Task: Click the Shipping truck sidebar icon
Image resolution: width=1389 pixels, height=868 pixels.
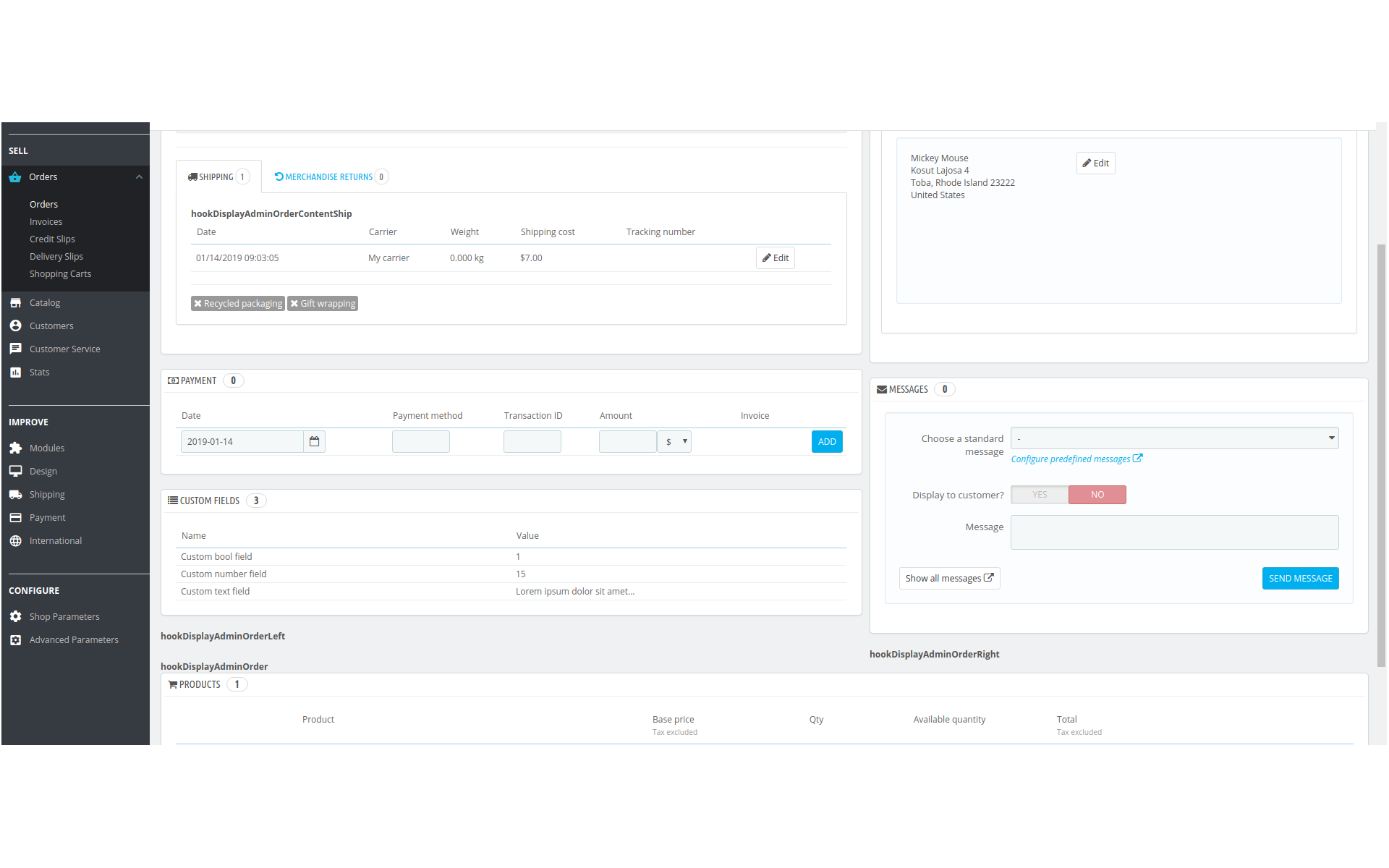Action: tap(15, 495)
